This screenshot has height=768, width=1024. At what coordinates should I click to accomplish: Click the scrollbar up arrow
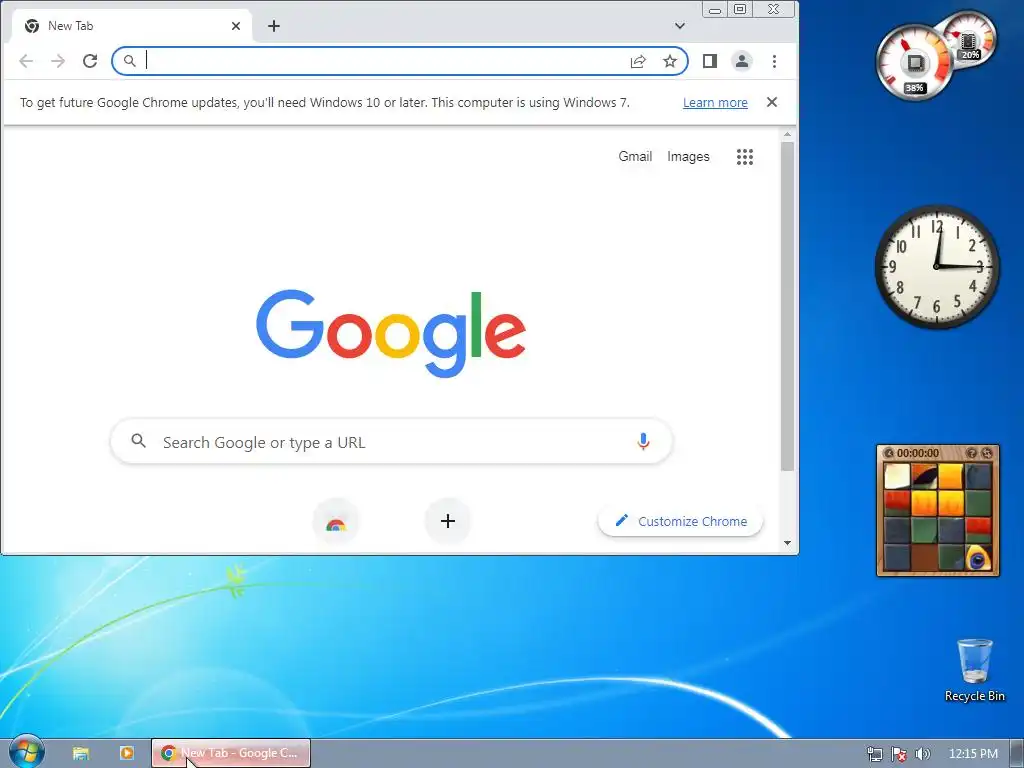(x=788, y=135)
